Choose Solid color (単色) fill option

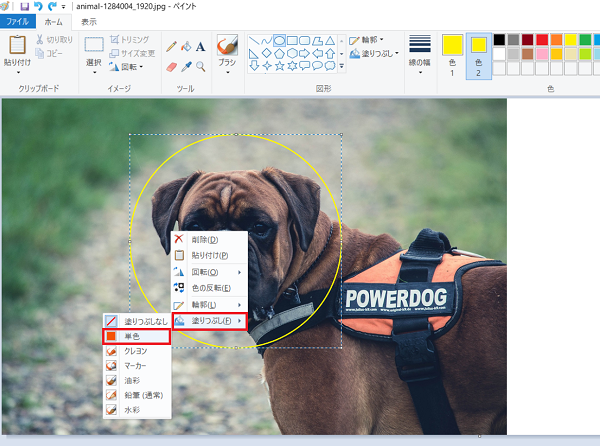(137, 336)
